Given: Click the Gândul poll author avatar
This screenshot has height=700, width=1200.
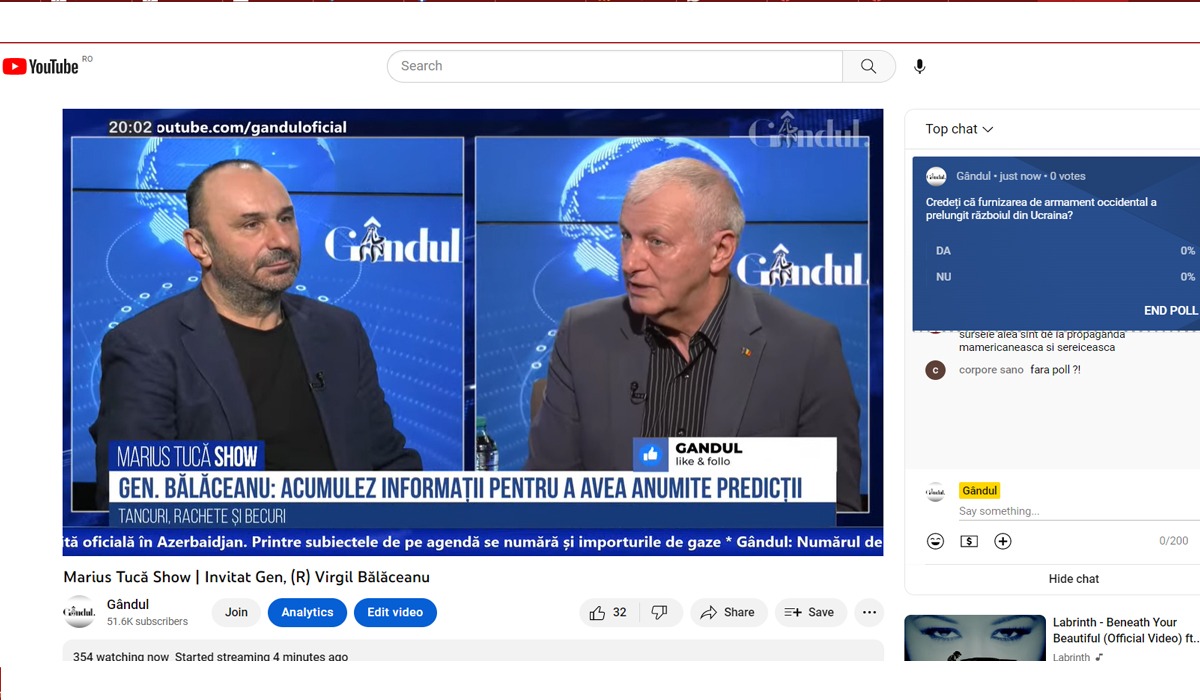Looking at the screenshot, I should 936,176.
